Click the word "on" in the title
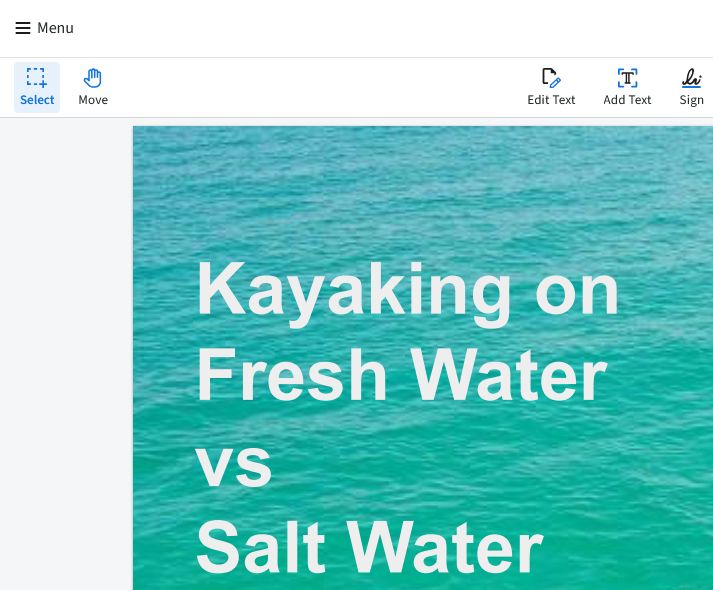 point(577,290)
